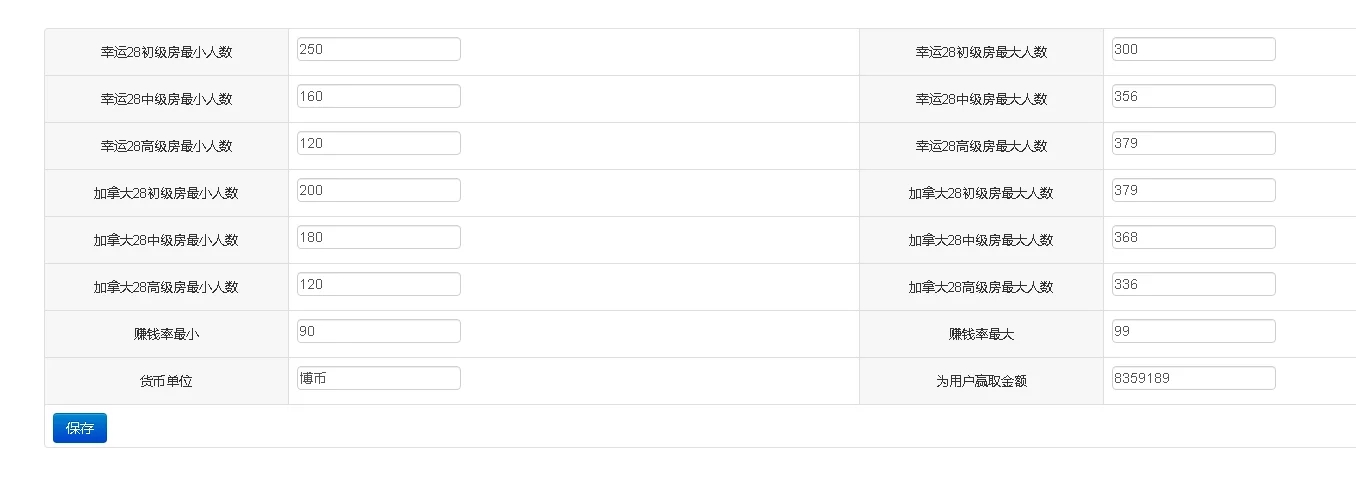Image resolution: width=1356 pixels, height=489 pixels.
Task: Click the 为用户赢取金额 amount input field
Action: (x=1193, y=378)
